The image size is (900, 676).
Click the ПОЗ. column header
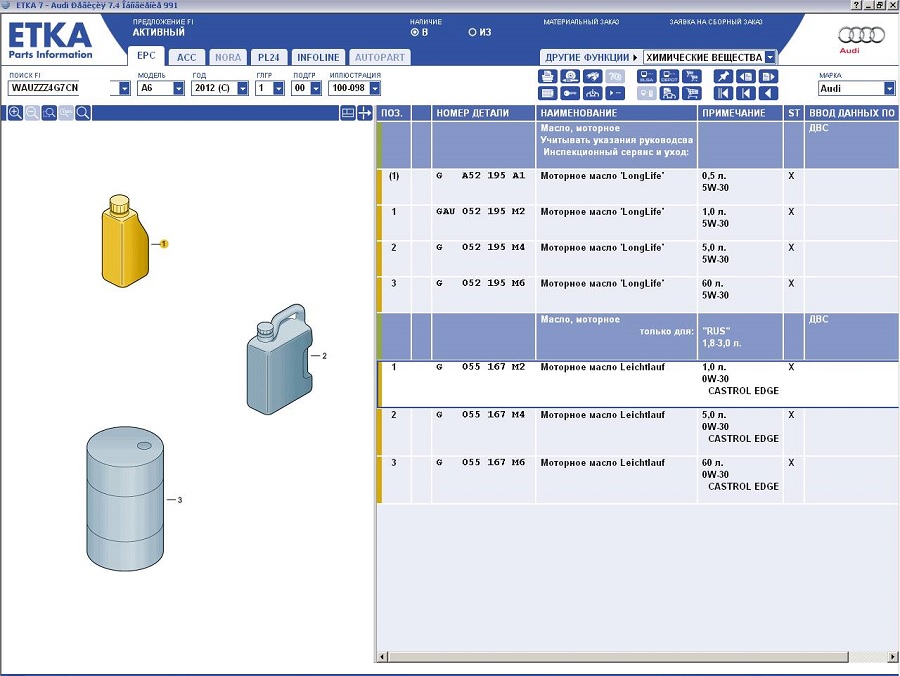click(393, 113)
